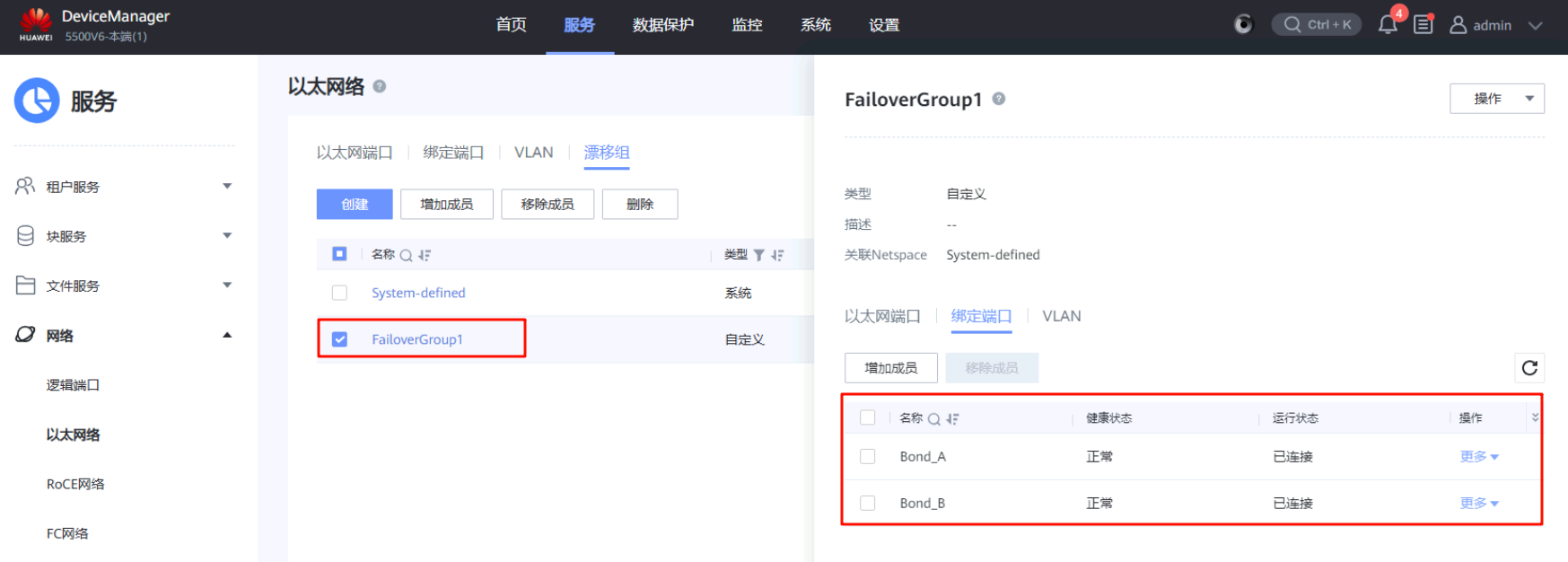Click the filter icon in 类型 column
The width and height of the screenshot is (1568, 562).
pos(759,256)
